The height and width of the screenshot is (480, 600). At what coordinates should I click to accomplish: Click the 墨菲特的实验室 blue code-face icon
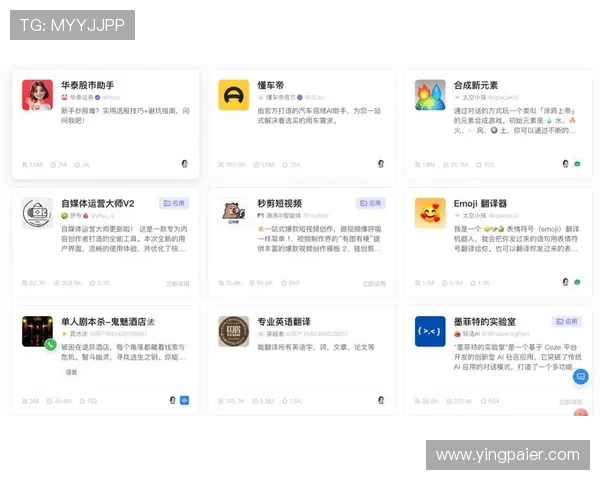tap(430, 331)
